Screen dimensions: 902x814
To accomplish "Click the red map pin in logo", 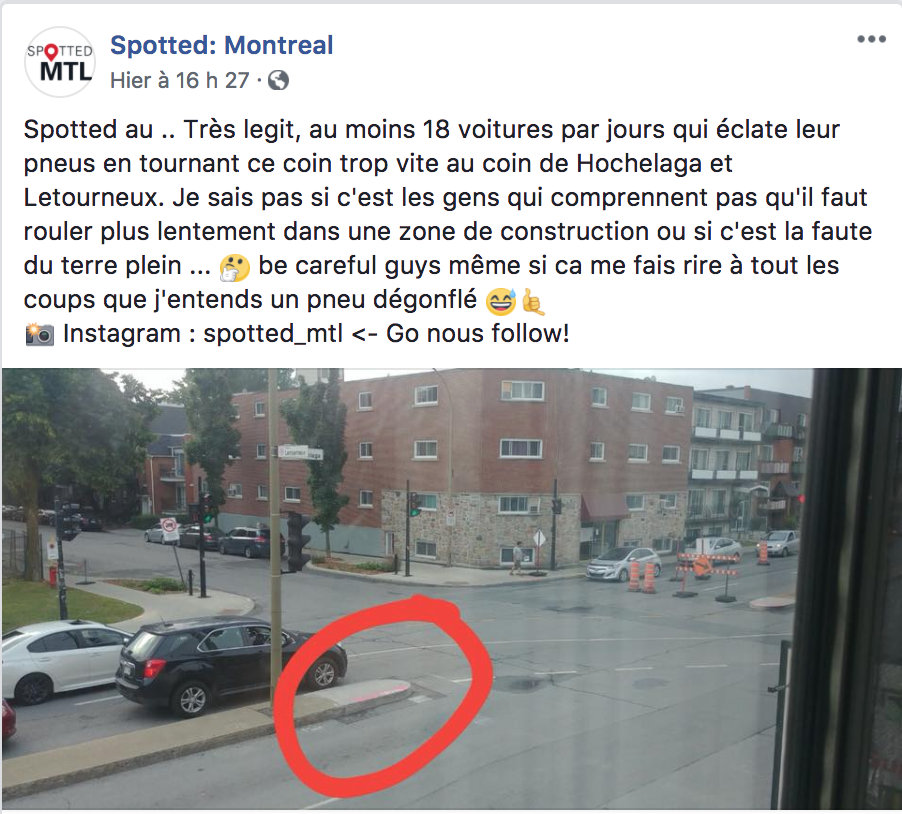I will coord(51,53).
